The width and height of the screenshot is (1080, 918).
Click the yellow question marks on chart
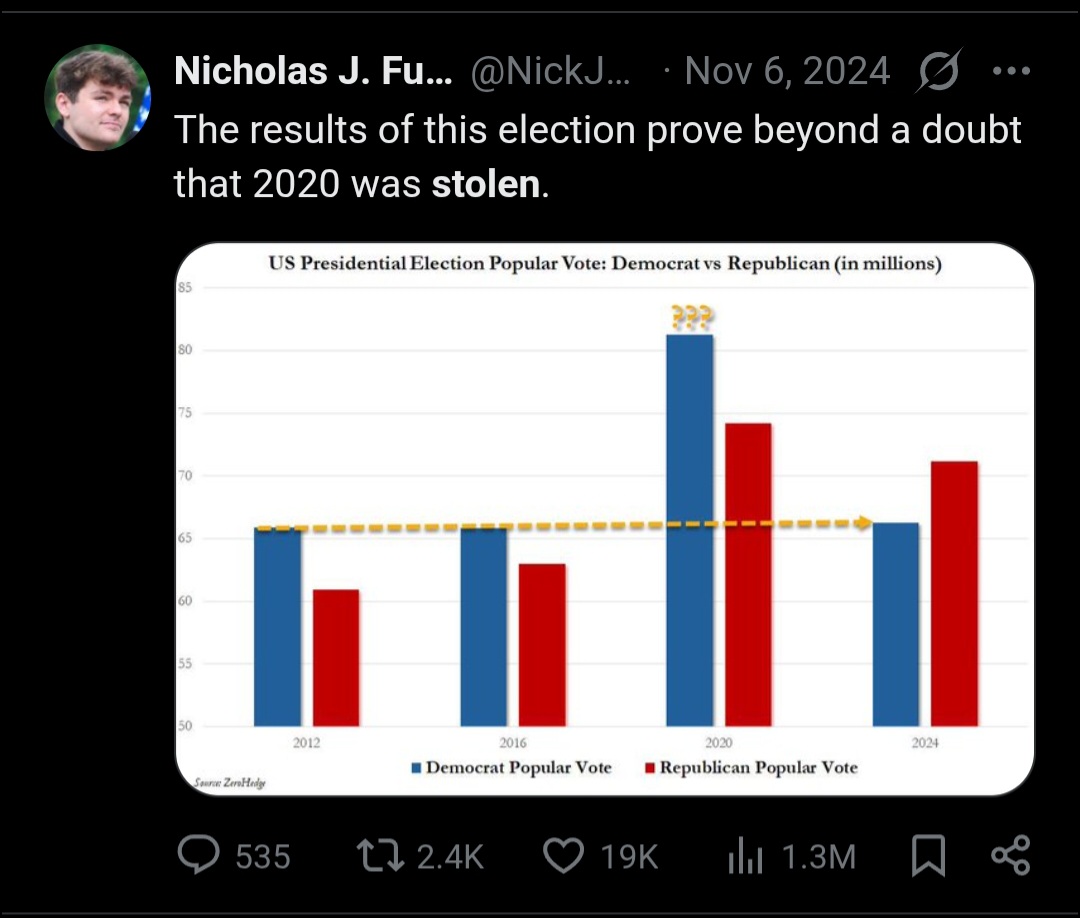pyautogui.click(x=692, y=317)
